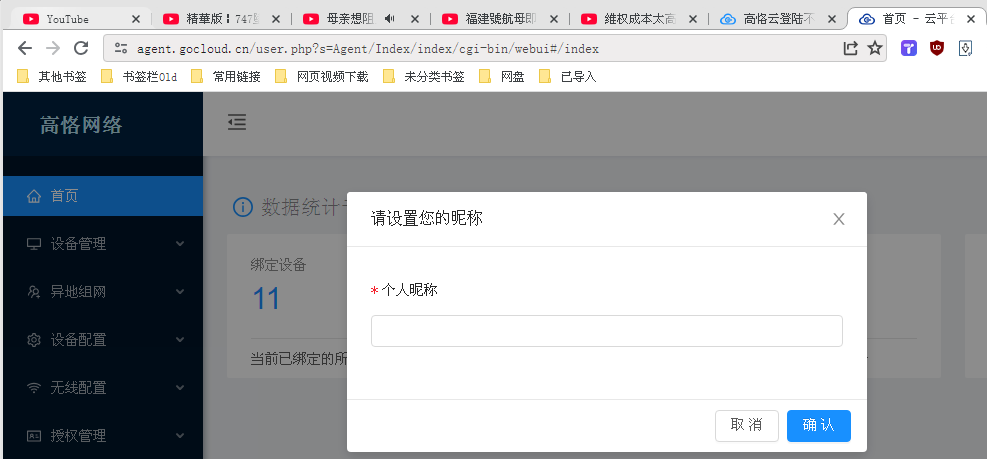Click the home icon beside 首页
987x459 pixels.
coord(34,196)
